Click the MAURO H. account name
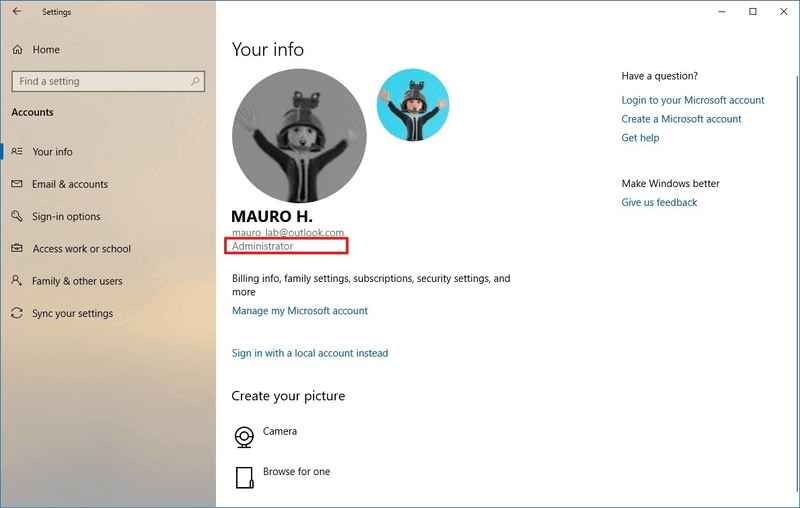Viewport: 800px width, 508px height. click(x=272, y=216)
